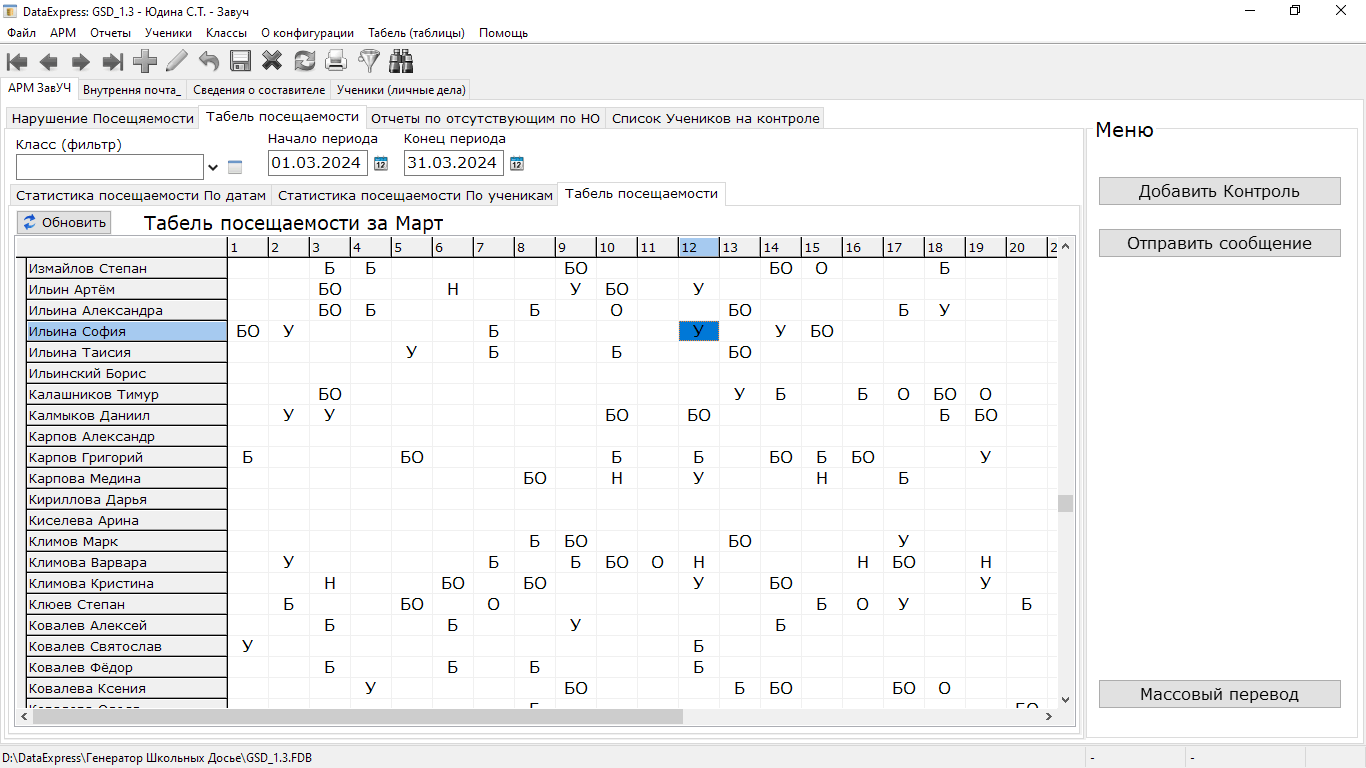Viewport: 1366px width, 768px height.
Task: Open the Классы menu
Action: (x=227, y=33)
